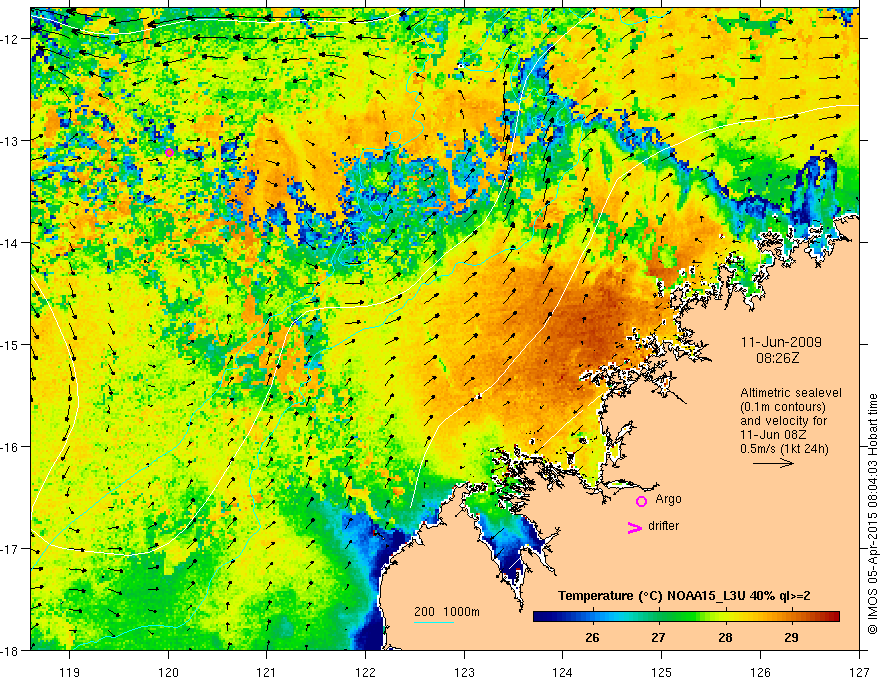
Task: Click the longitude label 125
Action: (x=662, y=672)
